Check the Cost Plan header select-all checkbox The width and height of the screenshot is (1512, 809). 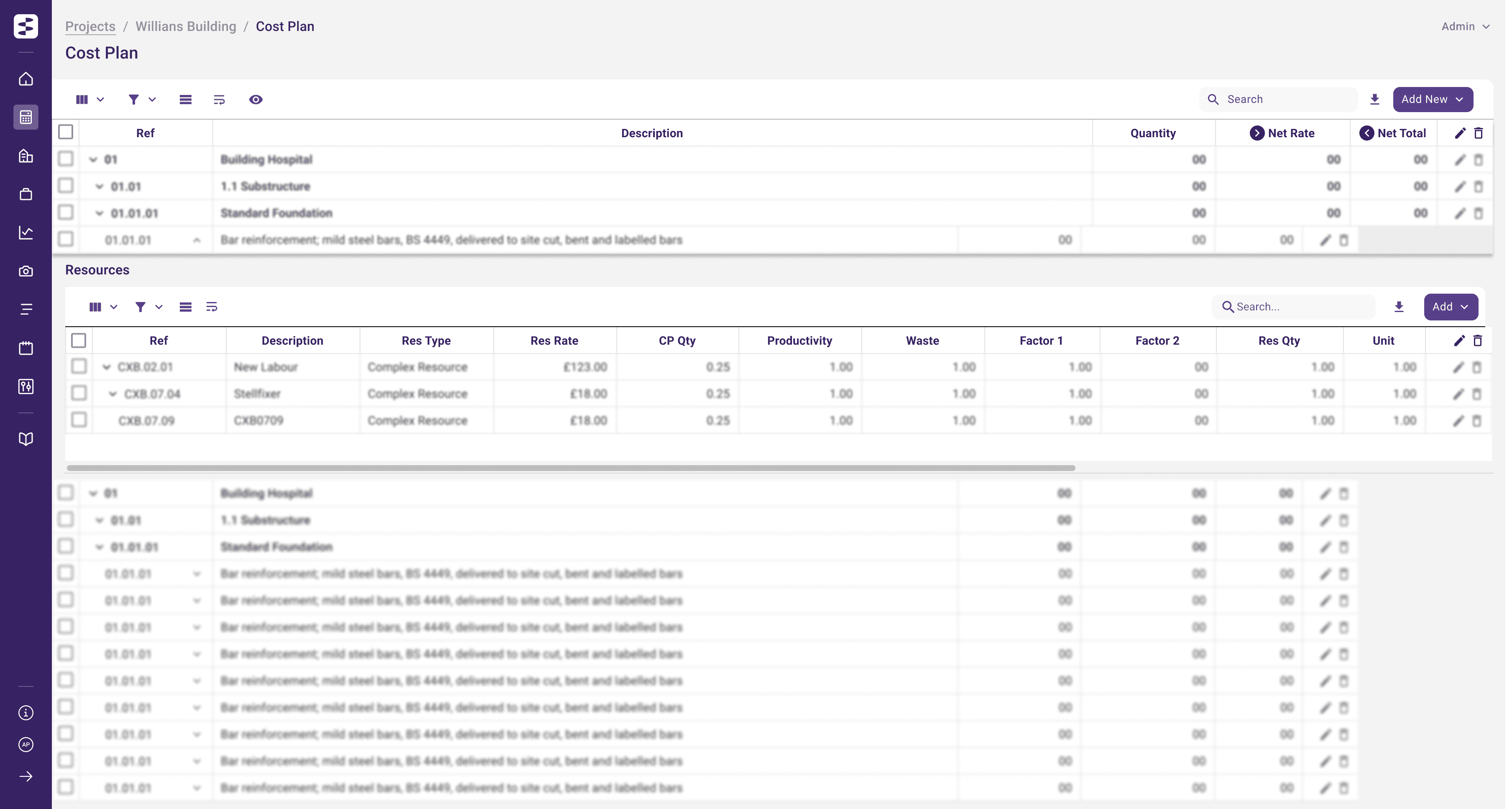66,132
